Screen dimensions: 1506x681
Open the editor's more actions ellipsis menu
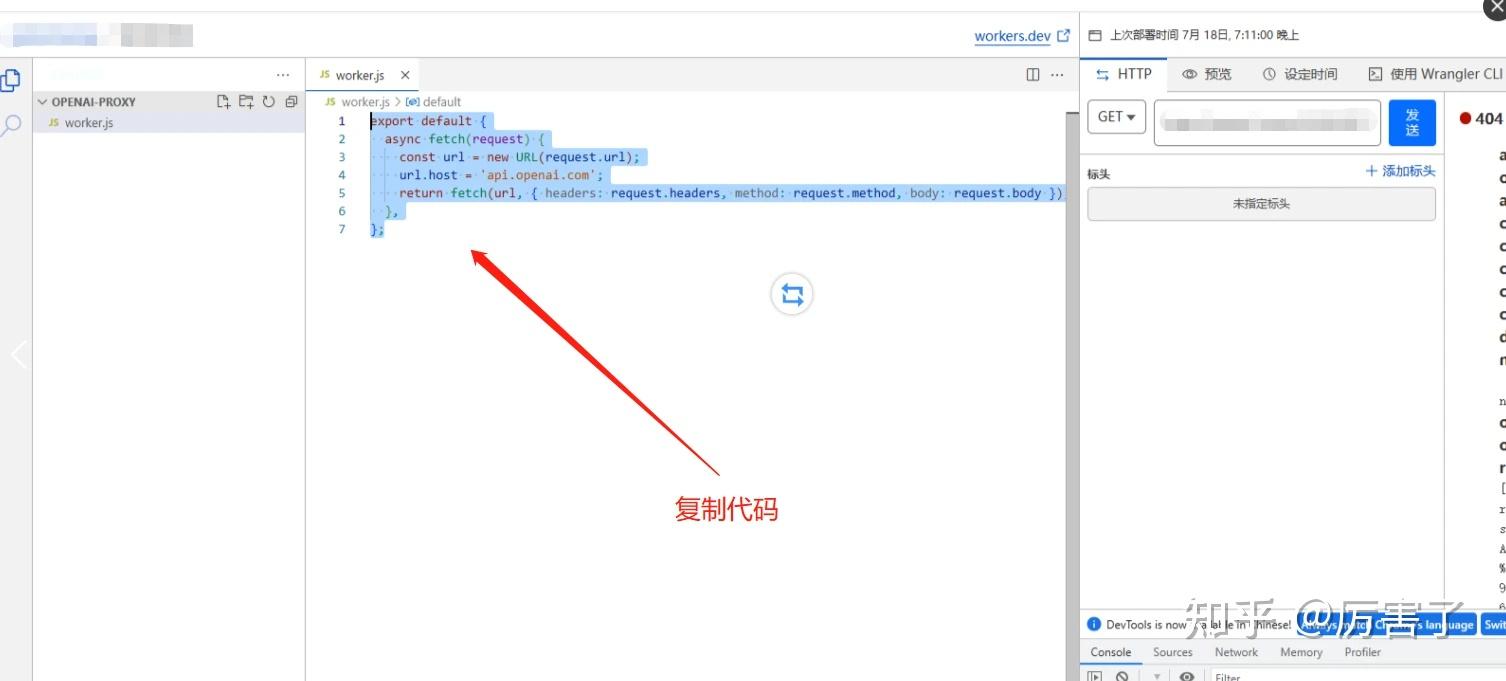tap(1057, 75)
